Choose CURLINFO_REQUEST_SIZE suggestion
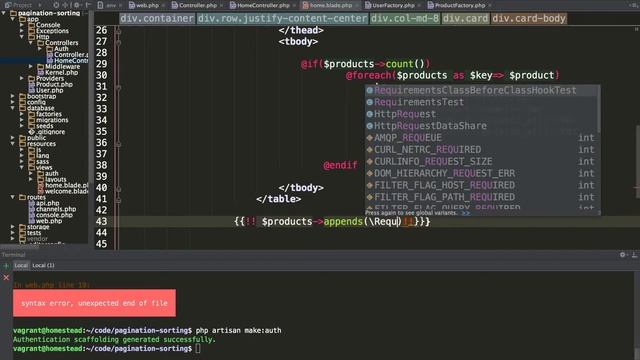Image resolution: width=640 pixels, height=360 pixels. (x=482, y=161)
